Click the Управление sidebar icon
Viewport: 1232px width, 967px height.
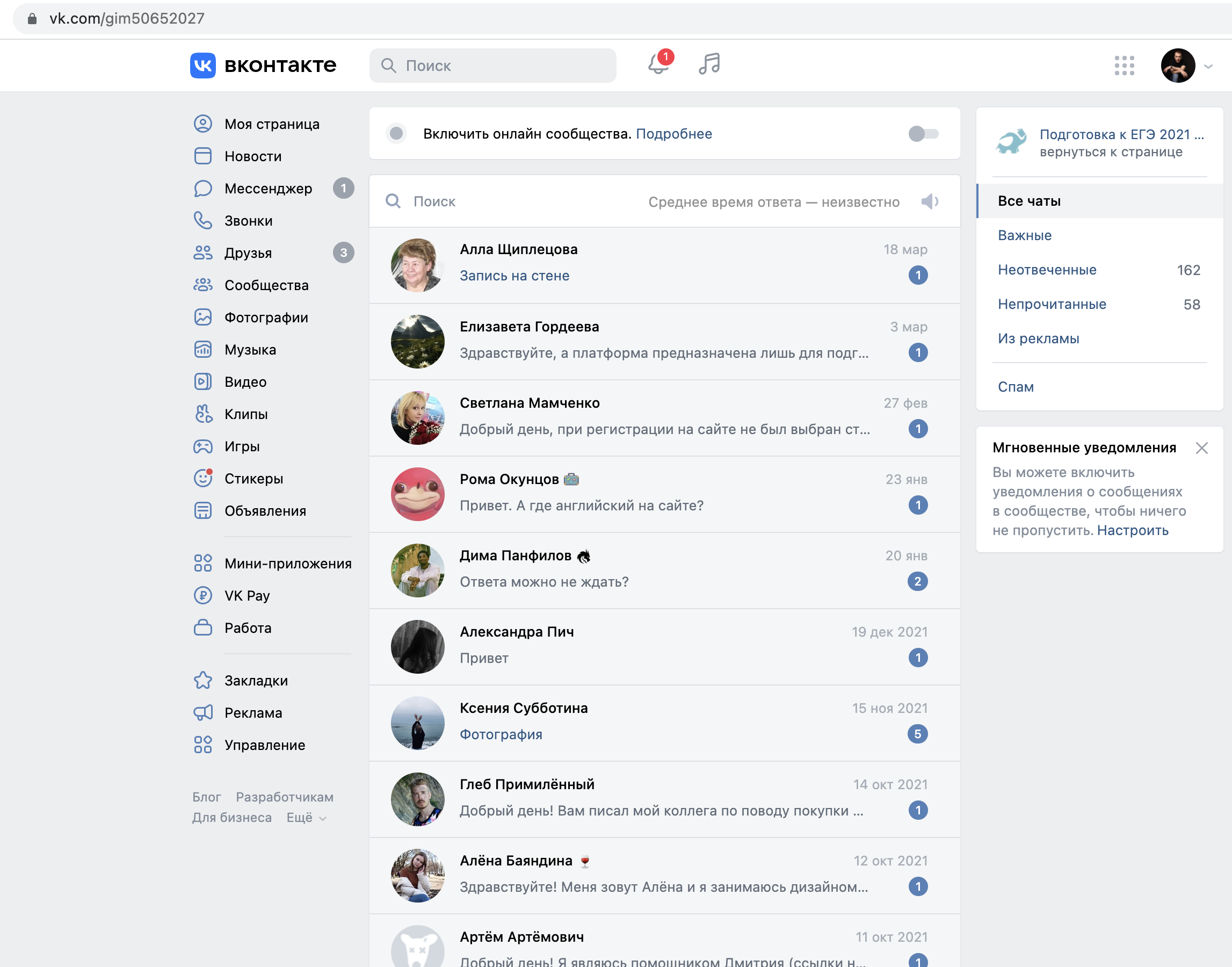point(202,745)
